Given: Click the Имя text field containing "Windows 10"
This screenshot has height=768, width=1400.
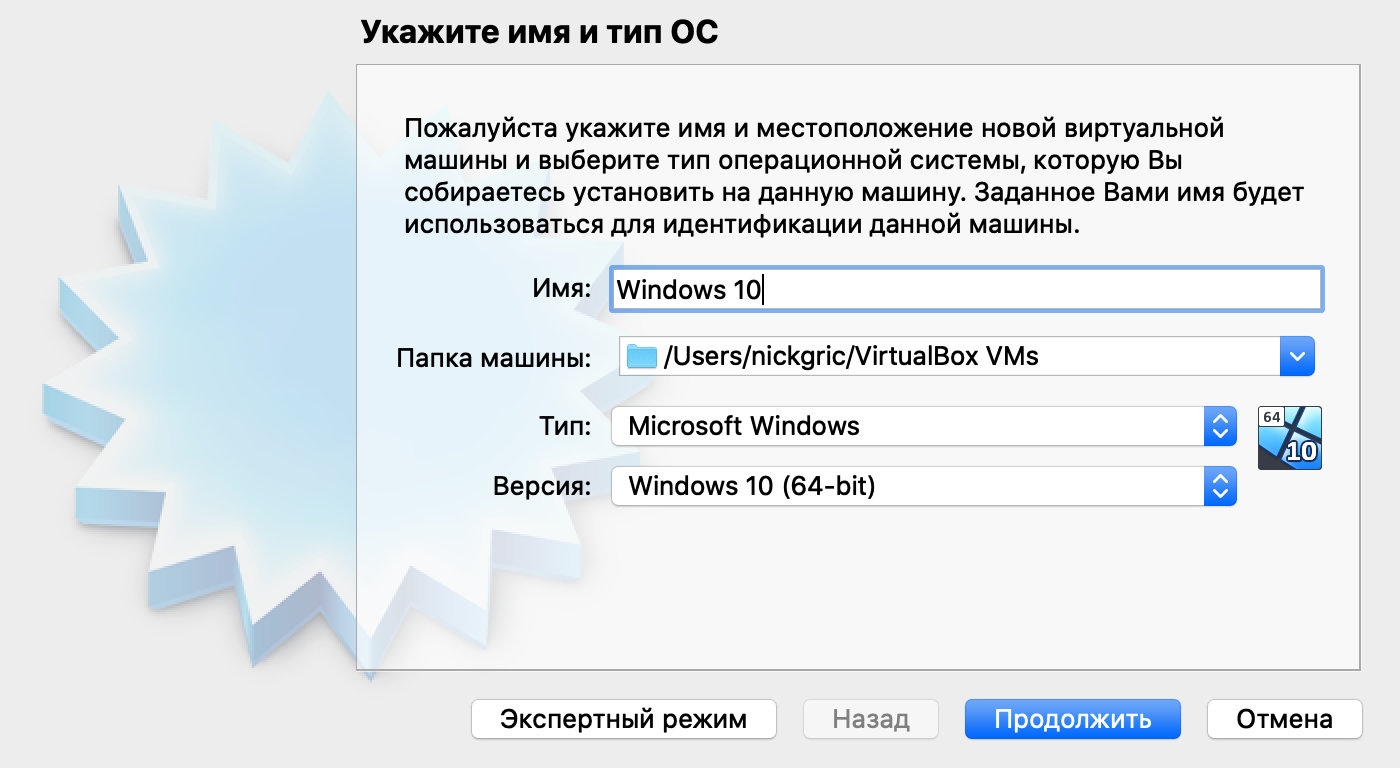Looking at the screenshot, I should coord(965,290).
